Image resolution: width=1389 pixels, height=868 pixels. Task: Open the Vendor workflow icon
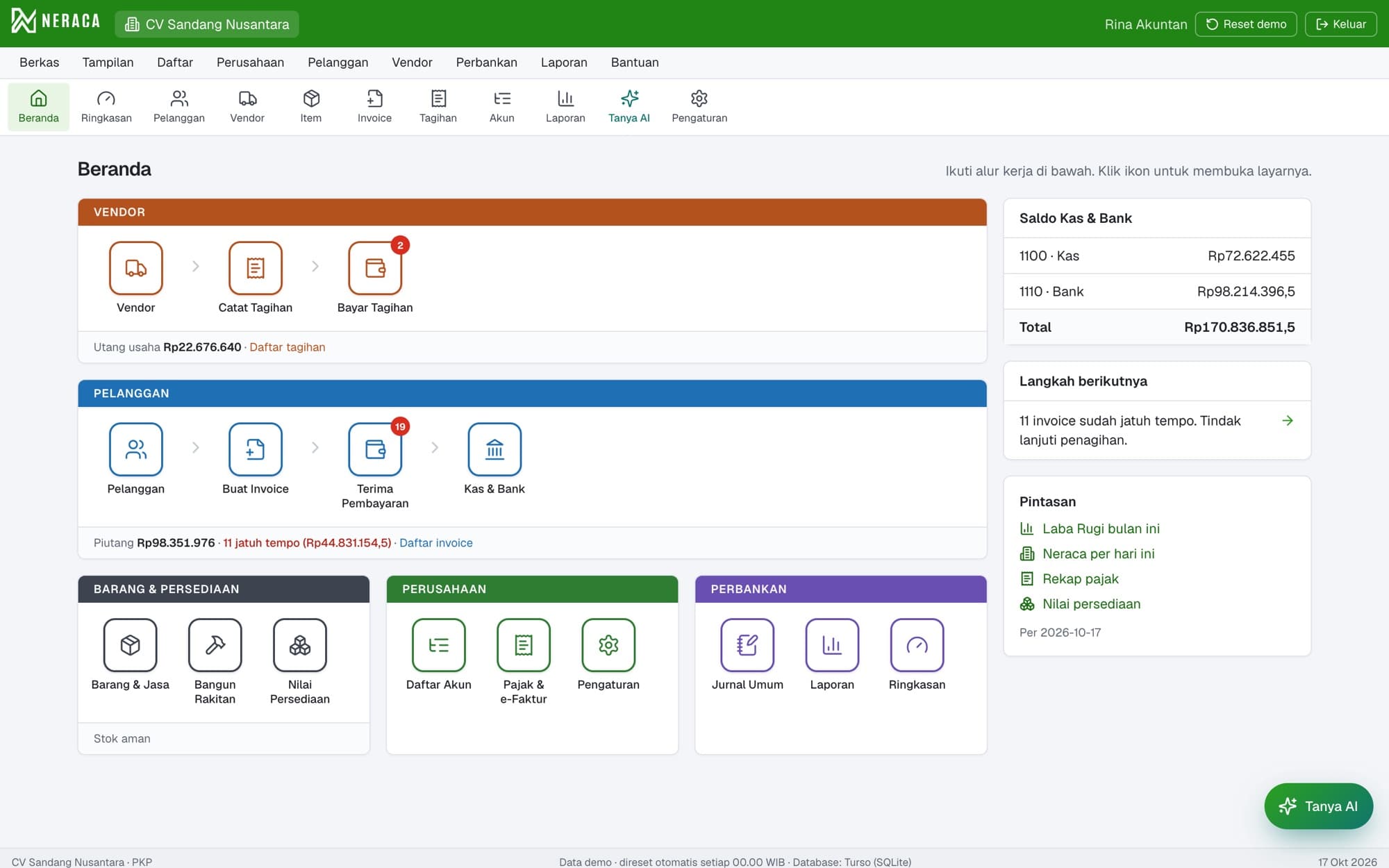[135, 268]
